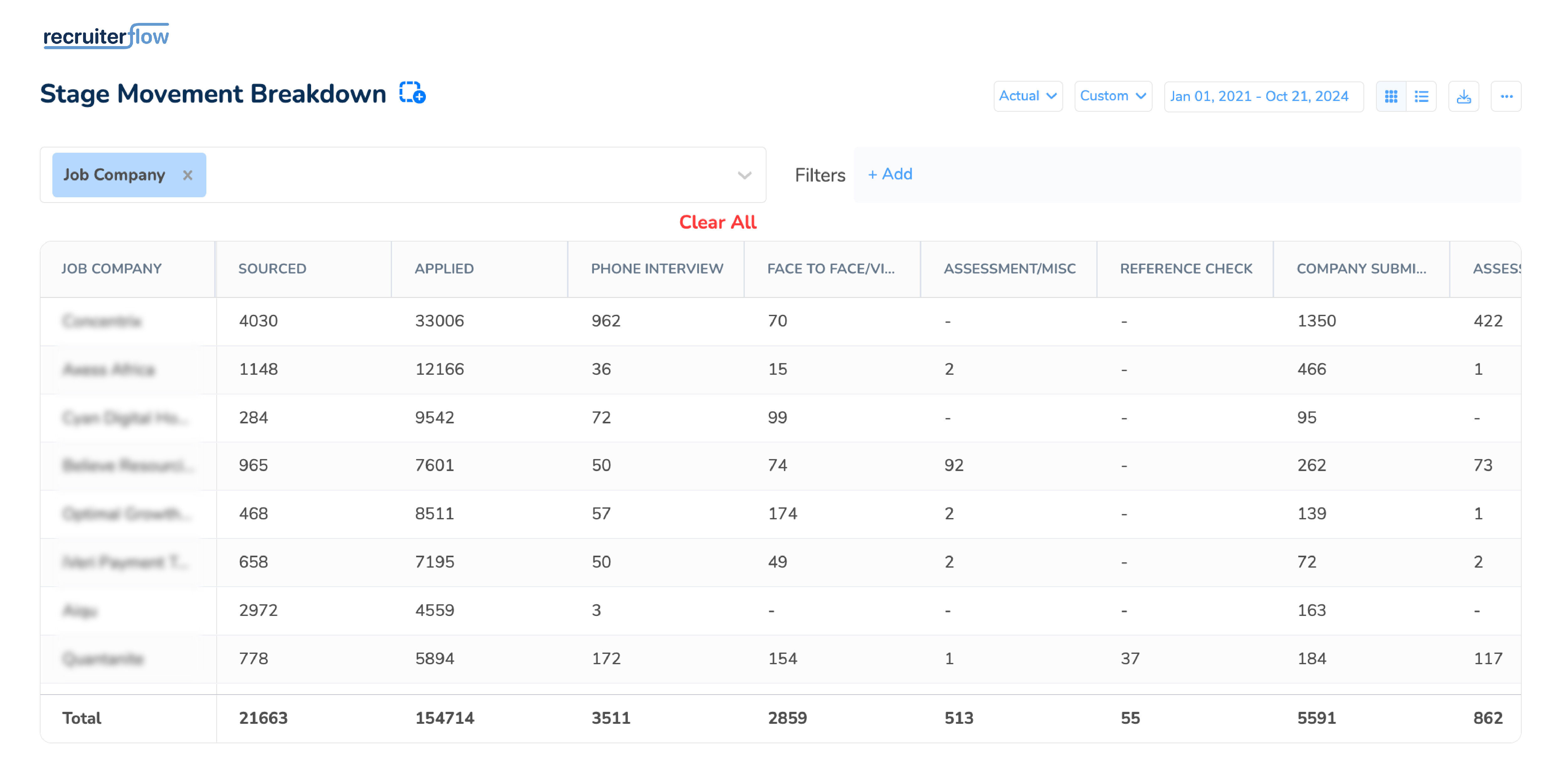Click the Sourced value 1148

point(258,369)
